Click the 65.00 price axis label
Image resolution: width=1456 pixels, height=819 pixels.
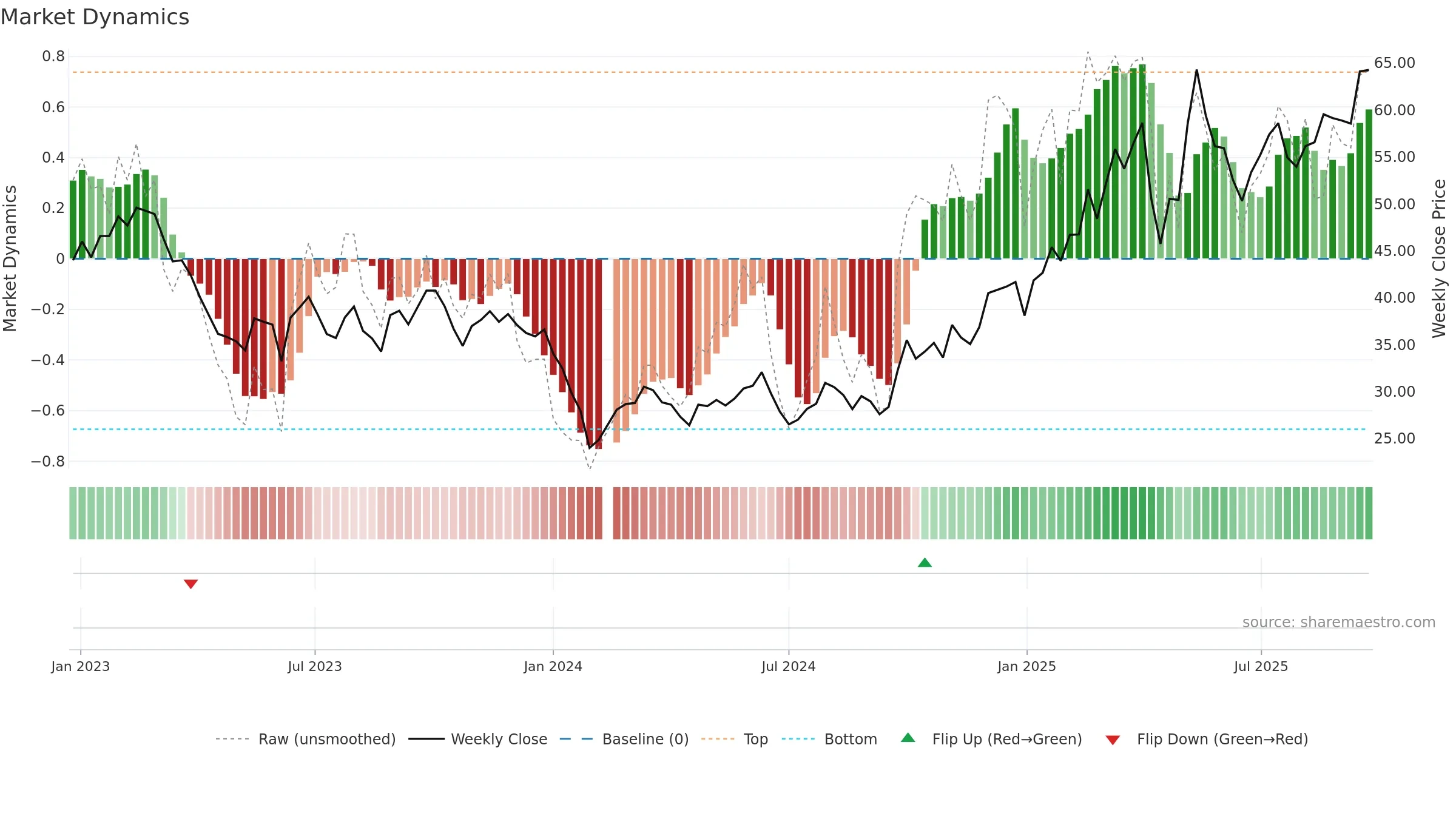(1395, 63)
